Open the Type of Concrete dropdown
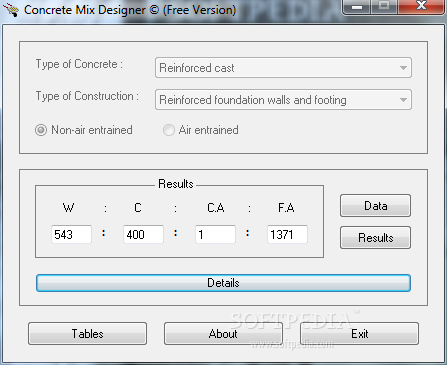This screenshot has width=447, height=365. pyautogui.click(x=283, y=68)
